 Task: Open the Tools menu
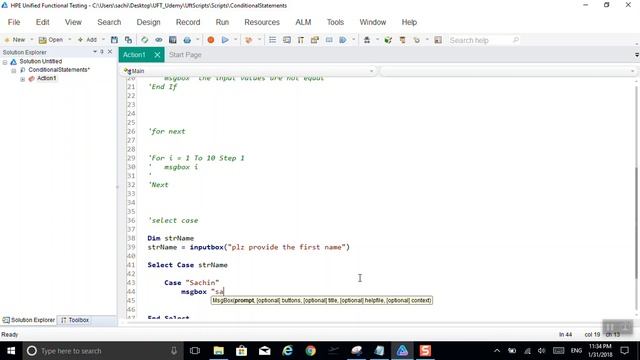tap(335, 22)
